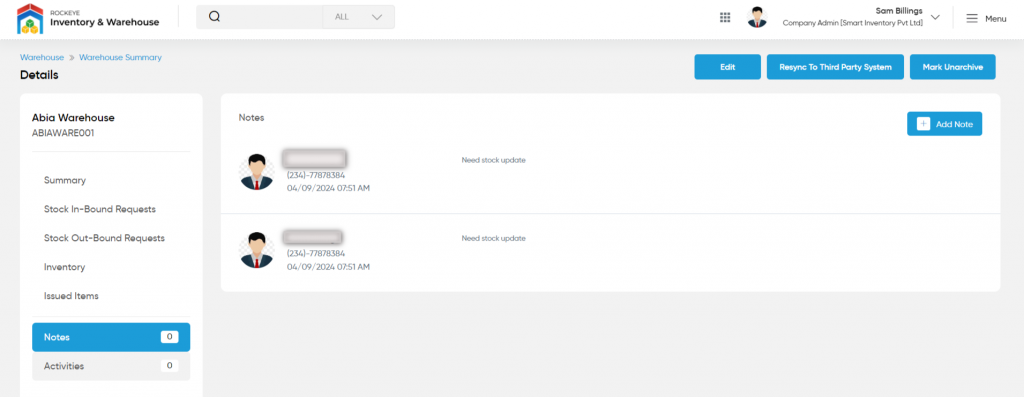The image size is (1024, 397).
Task: Click second note's phone number (234)-77878384
Action: pos(316,254)
